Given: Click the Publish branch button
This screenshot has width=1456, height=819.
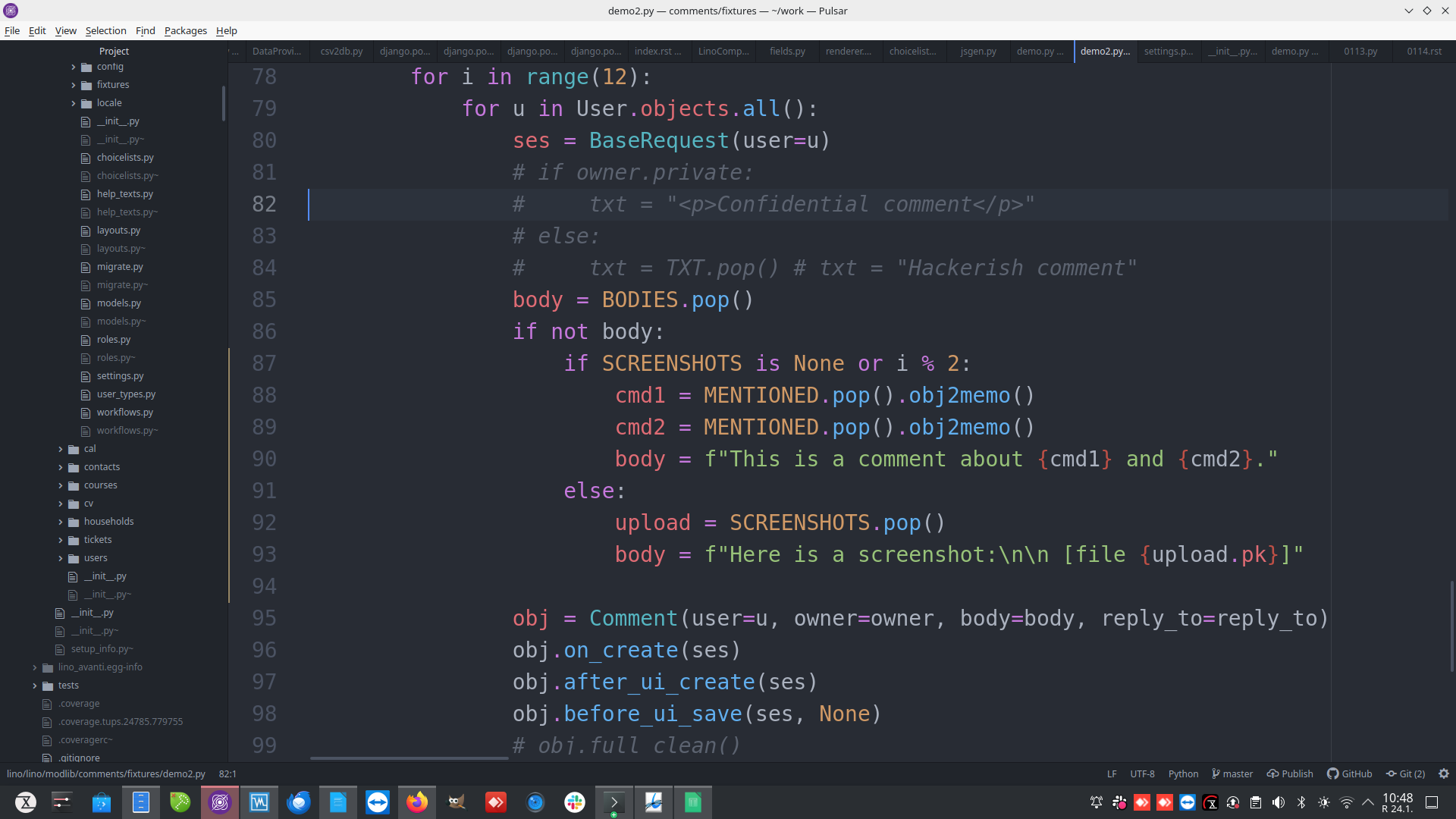Looking at the screenshot, I should click(1290, 773).
